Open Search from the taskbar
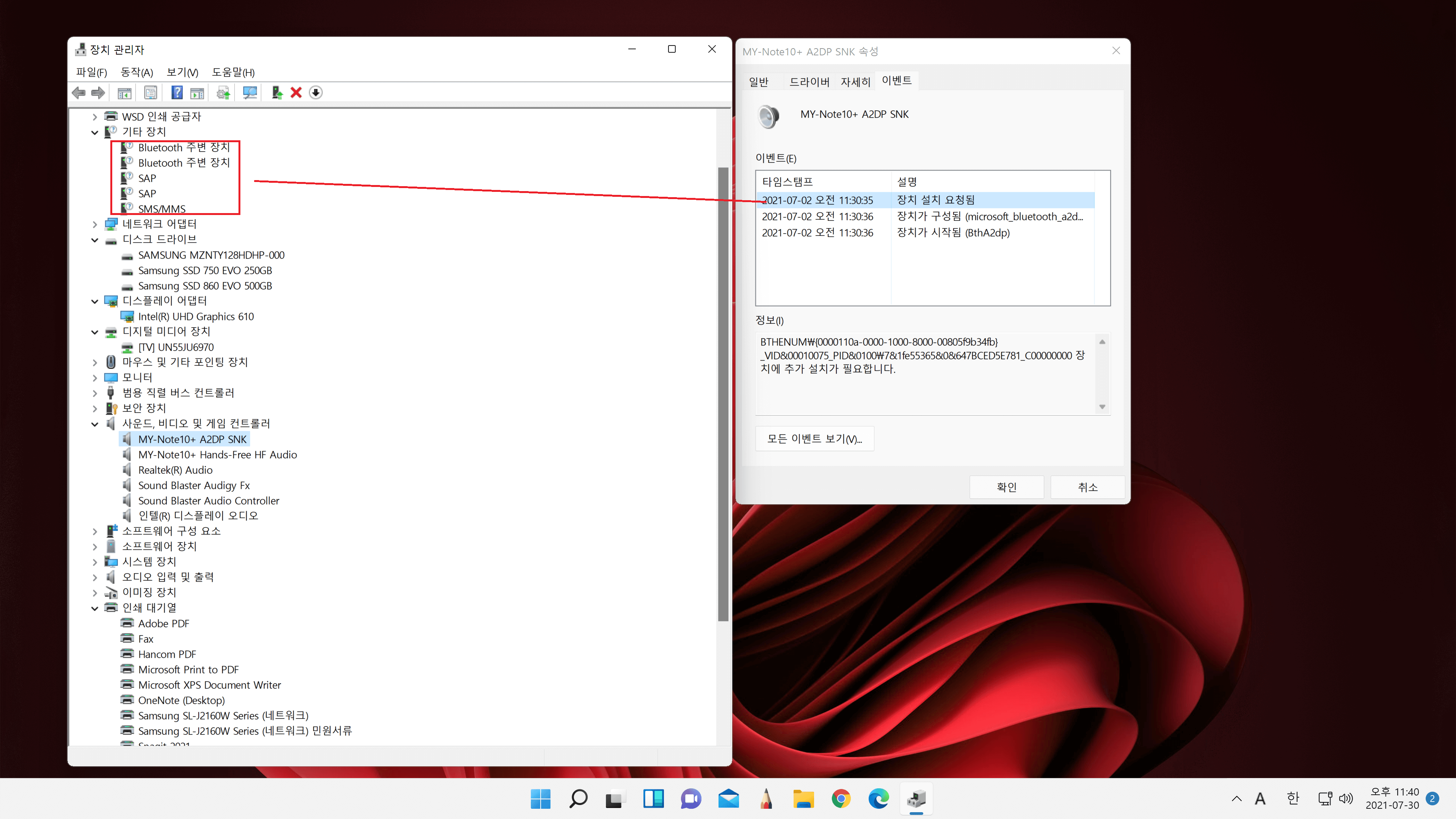Image resolution: width=1456 pixels, height=819 pixels. tap(577, 799)
